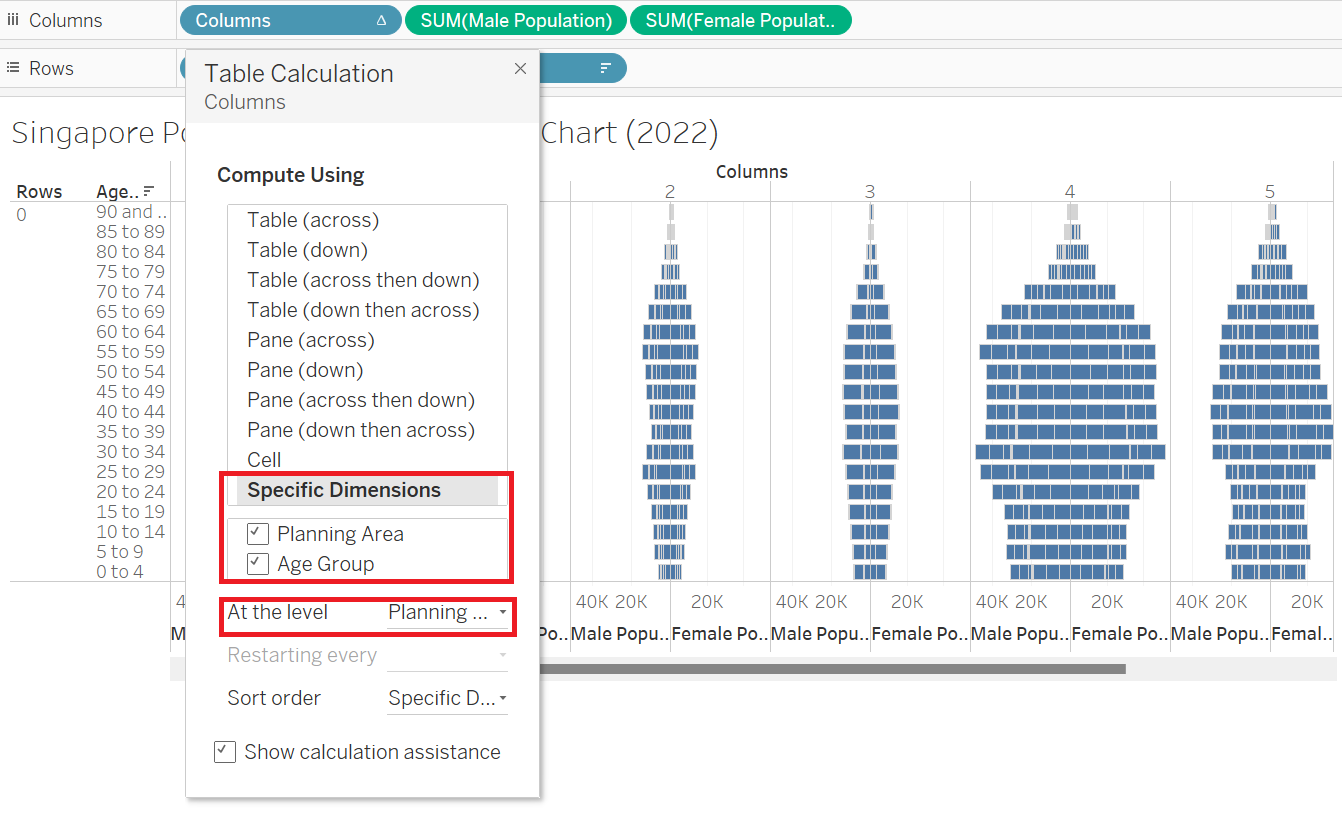Click the delta icon on Columns pill

tap(381, 21)
